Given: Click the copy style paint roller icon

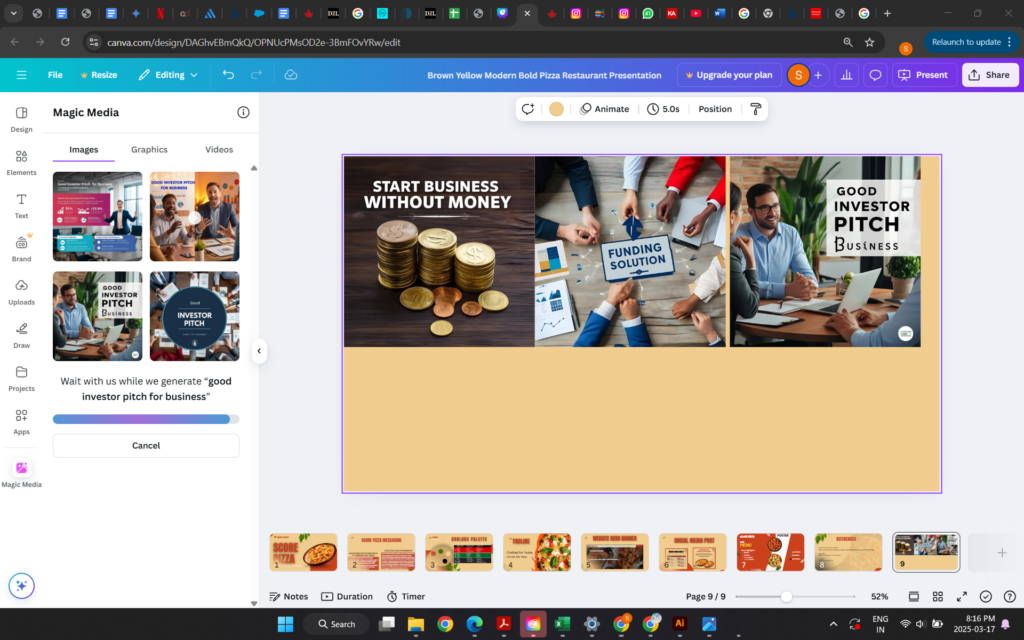Looking at the screenshot, I should pos(755,109).
